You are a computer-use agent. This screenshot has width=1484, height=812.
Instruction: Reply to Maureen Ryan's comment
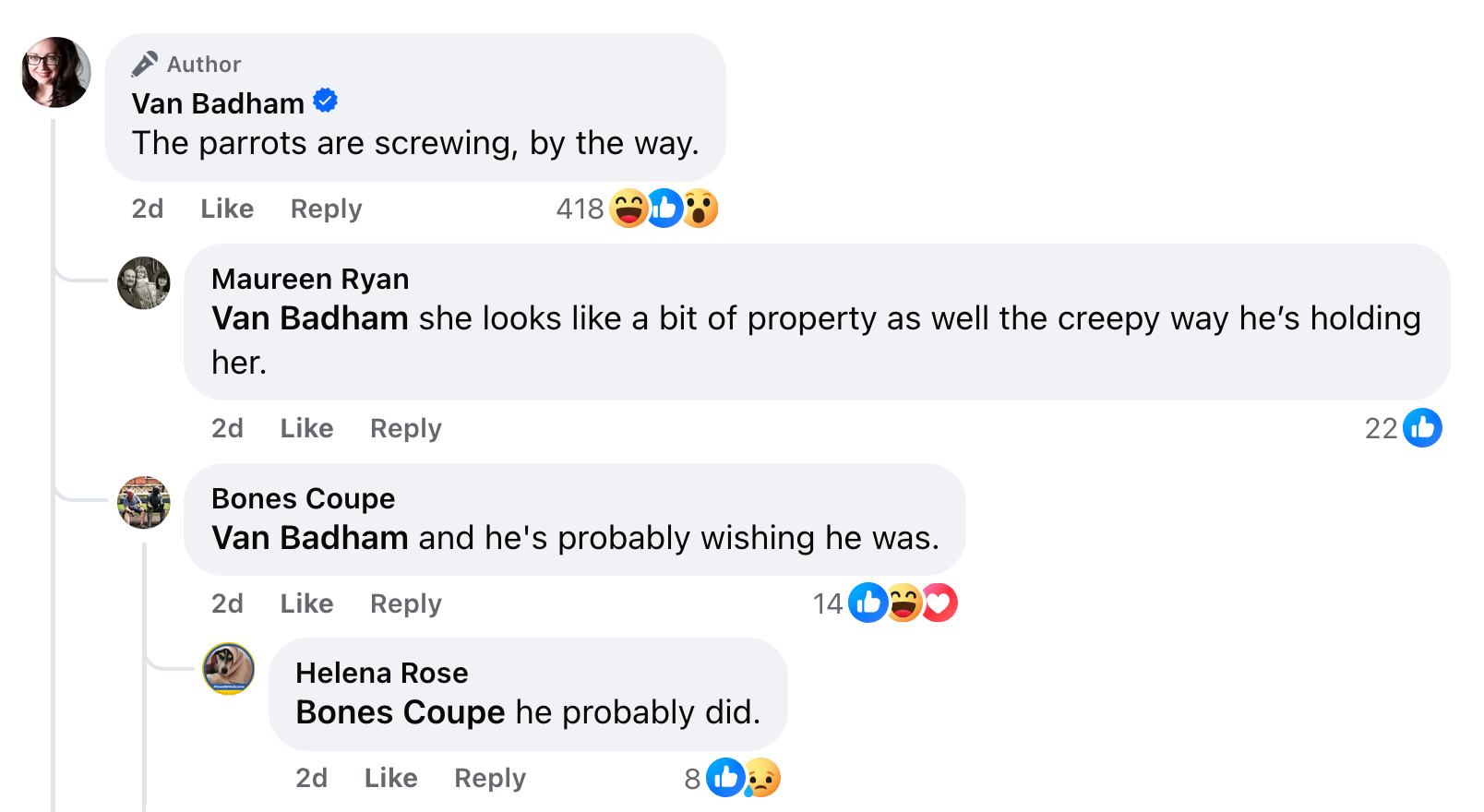(405, 429)
